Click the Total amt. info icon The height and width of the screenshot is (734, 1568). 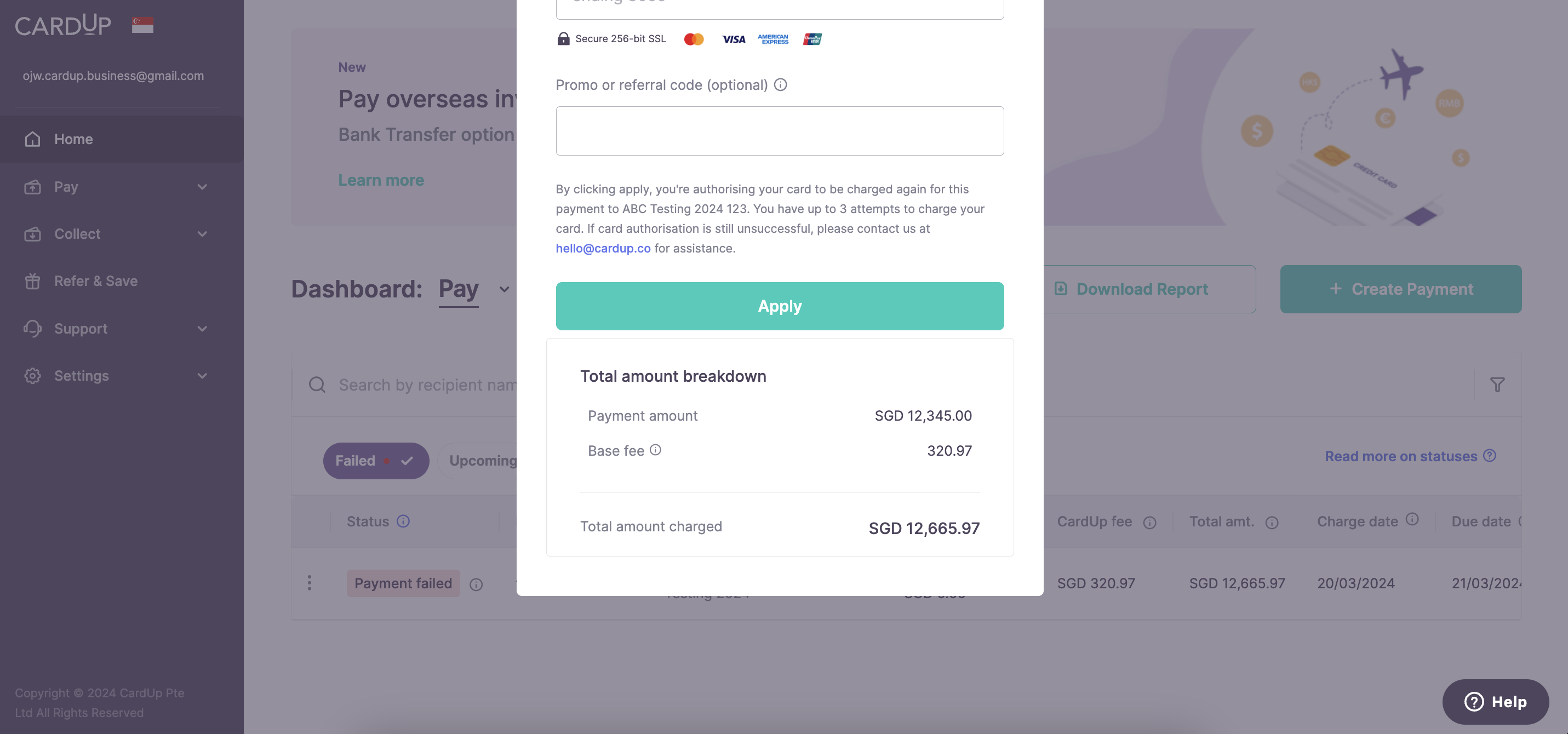coord(1272,523)
